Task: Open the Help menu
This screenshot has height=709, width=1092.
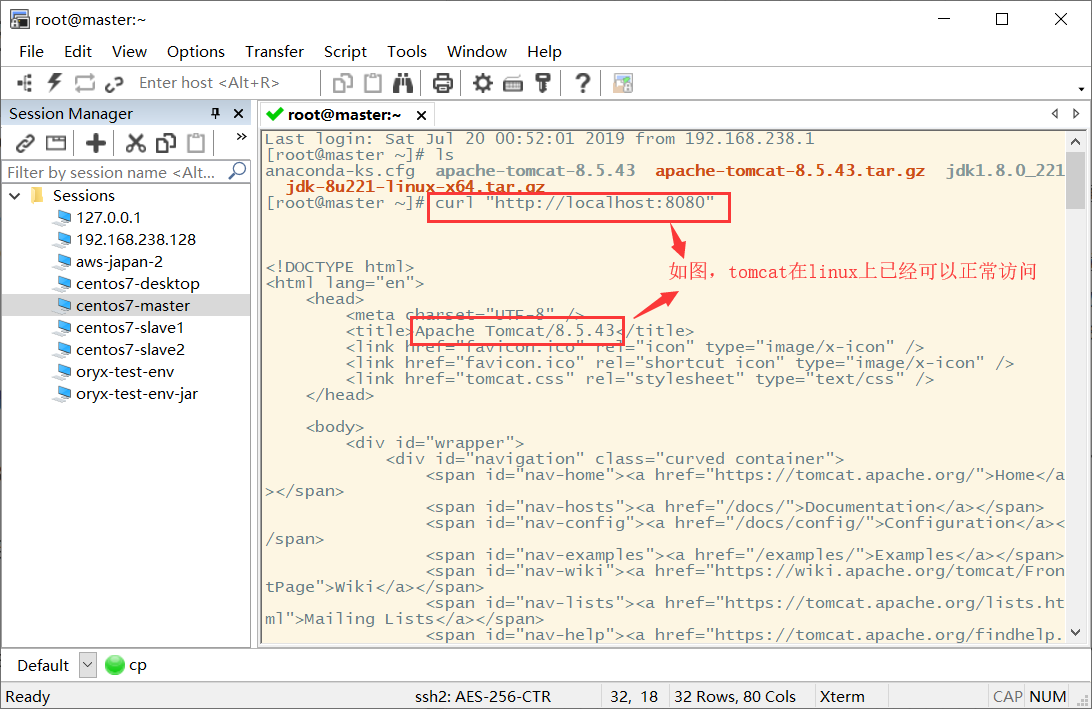Action: tap(545, 52)
